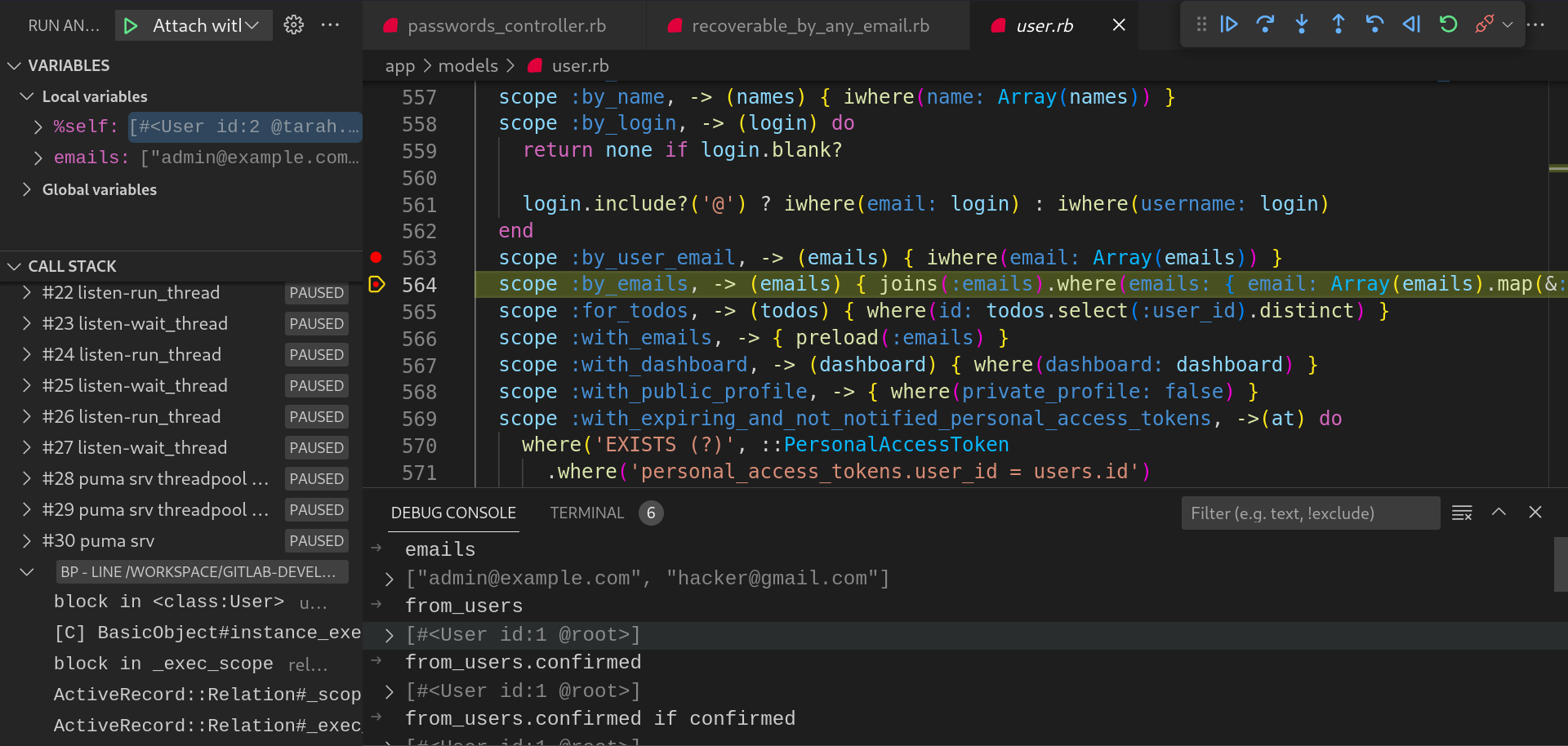The width and height of the screenshot is (1568, 746).
Task: Click current-line breakpoint marker on 564
Action: tap(376, 285)
